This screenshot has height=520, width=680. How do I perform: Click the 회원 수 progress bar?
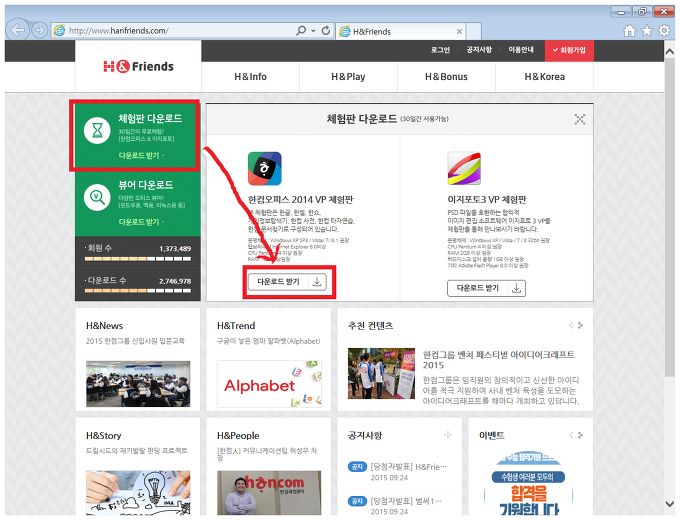(138, 259)
